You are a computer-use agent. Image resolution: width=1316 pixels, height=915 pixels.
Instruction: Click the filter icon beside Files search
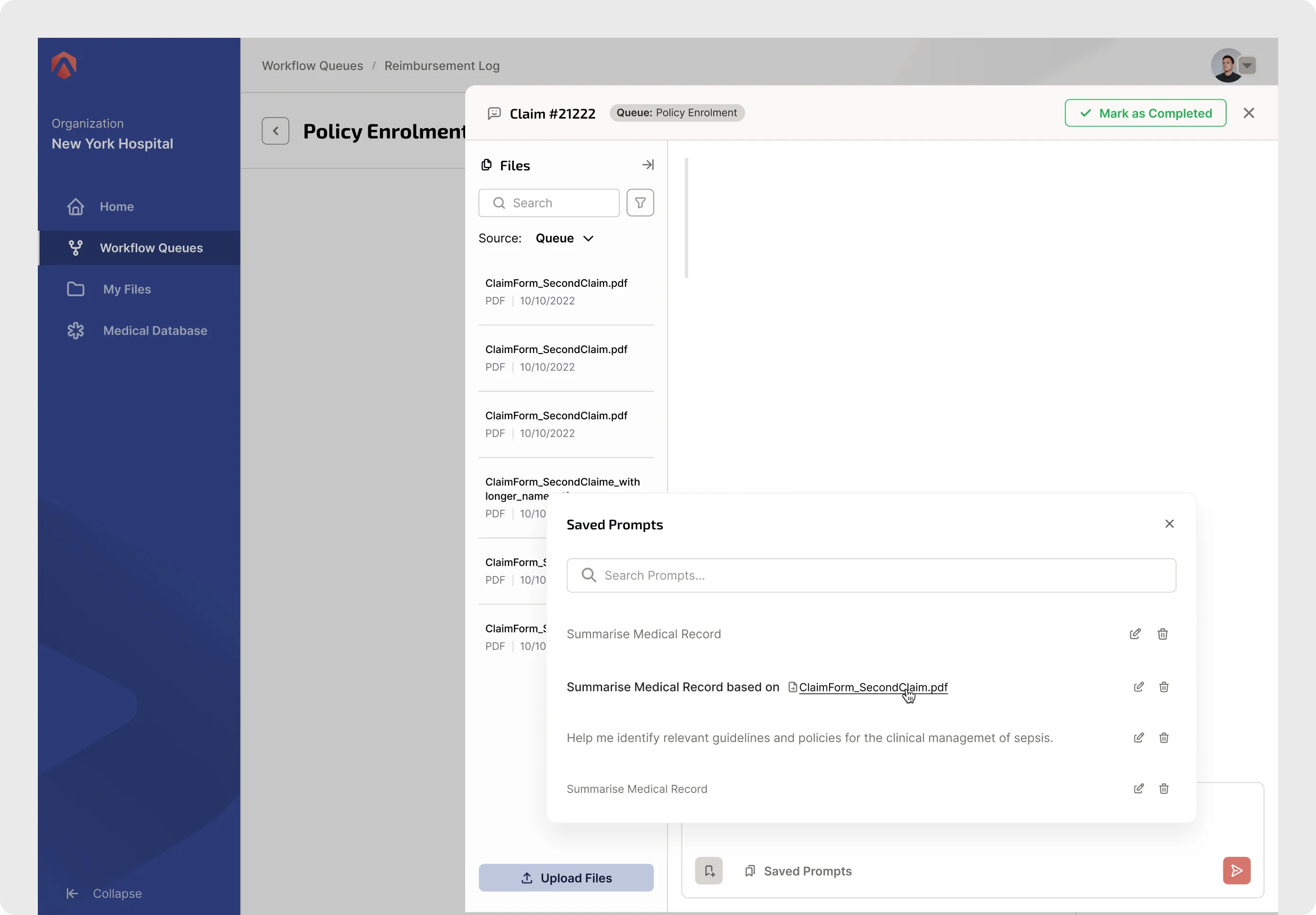640,203
